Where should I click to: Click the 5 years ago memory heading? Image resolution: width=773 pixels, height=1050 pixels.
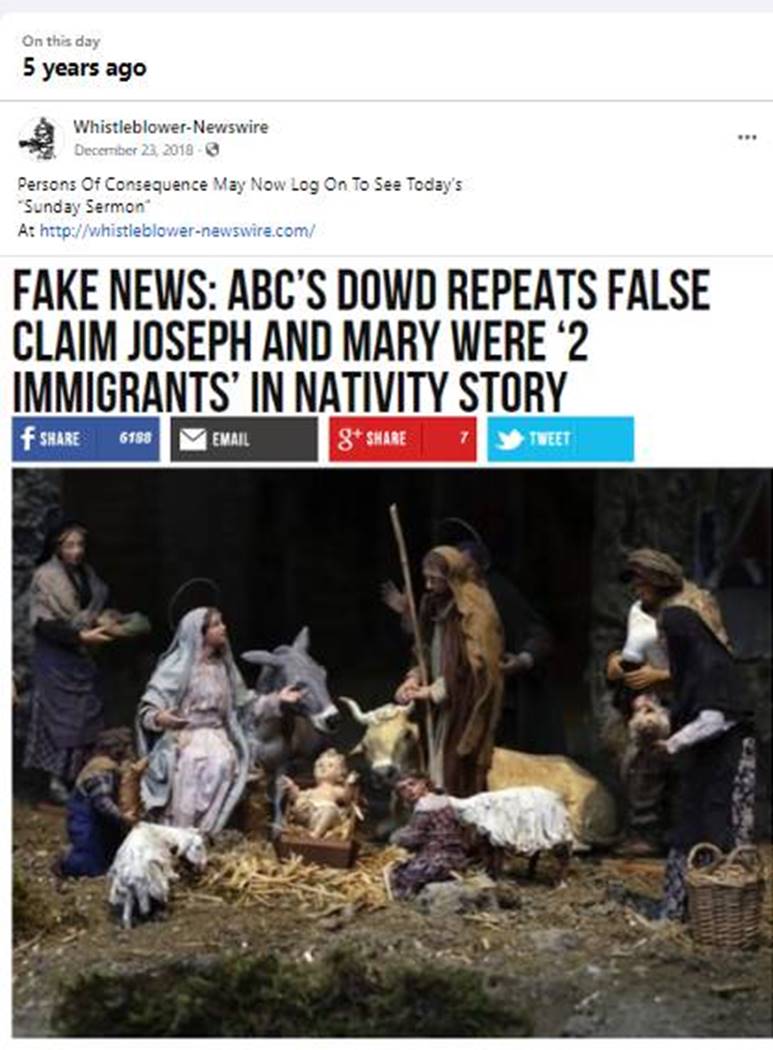pos(84,68)
